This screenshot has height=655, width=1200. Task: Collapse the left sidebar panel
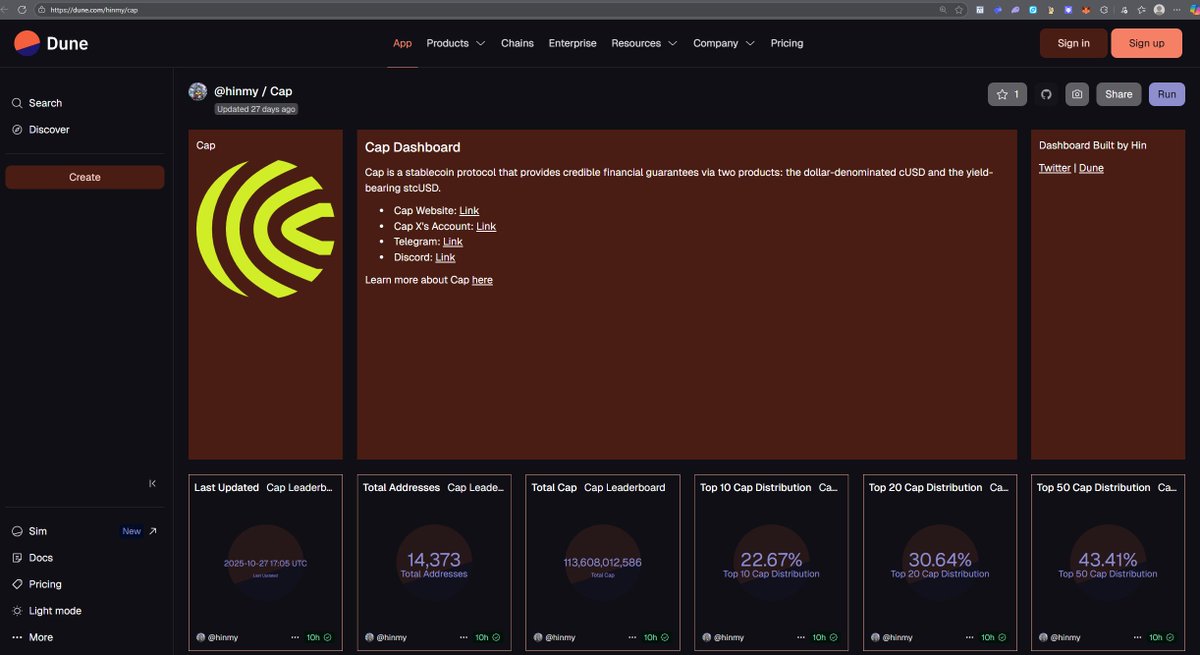click(x=152, y=483)
